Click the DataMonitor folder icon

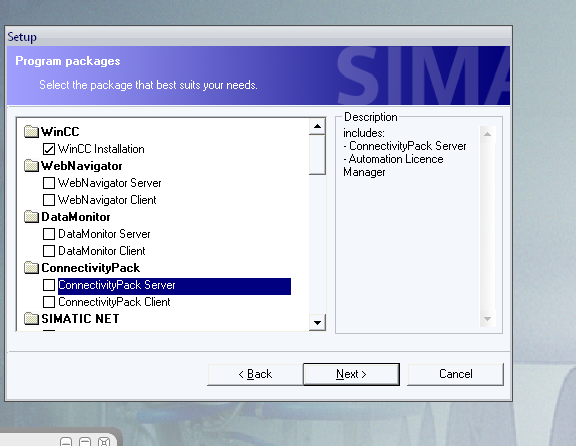[x=31, y=216]
